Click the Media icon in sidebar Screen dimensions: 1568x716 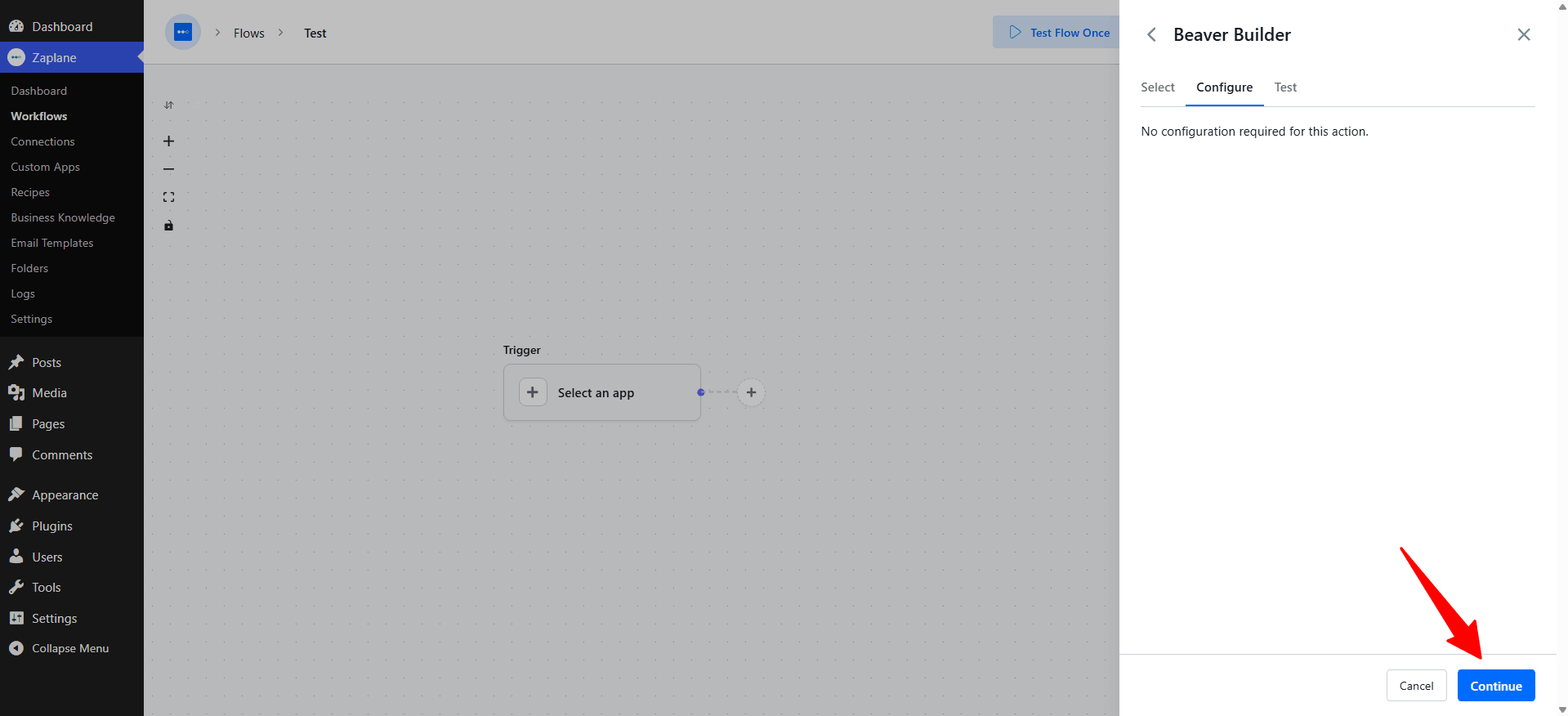[16, 392]
